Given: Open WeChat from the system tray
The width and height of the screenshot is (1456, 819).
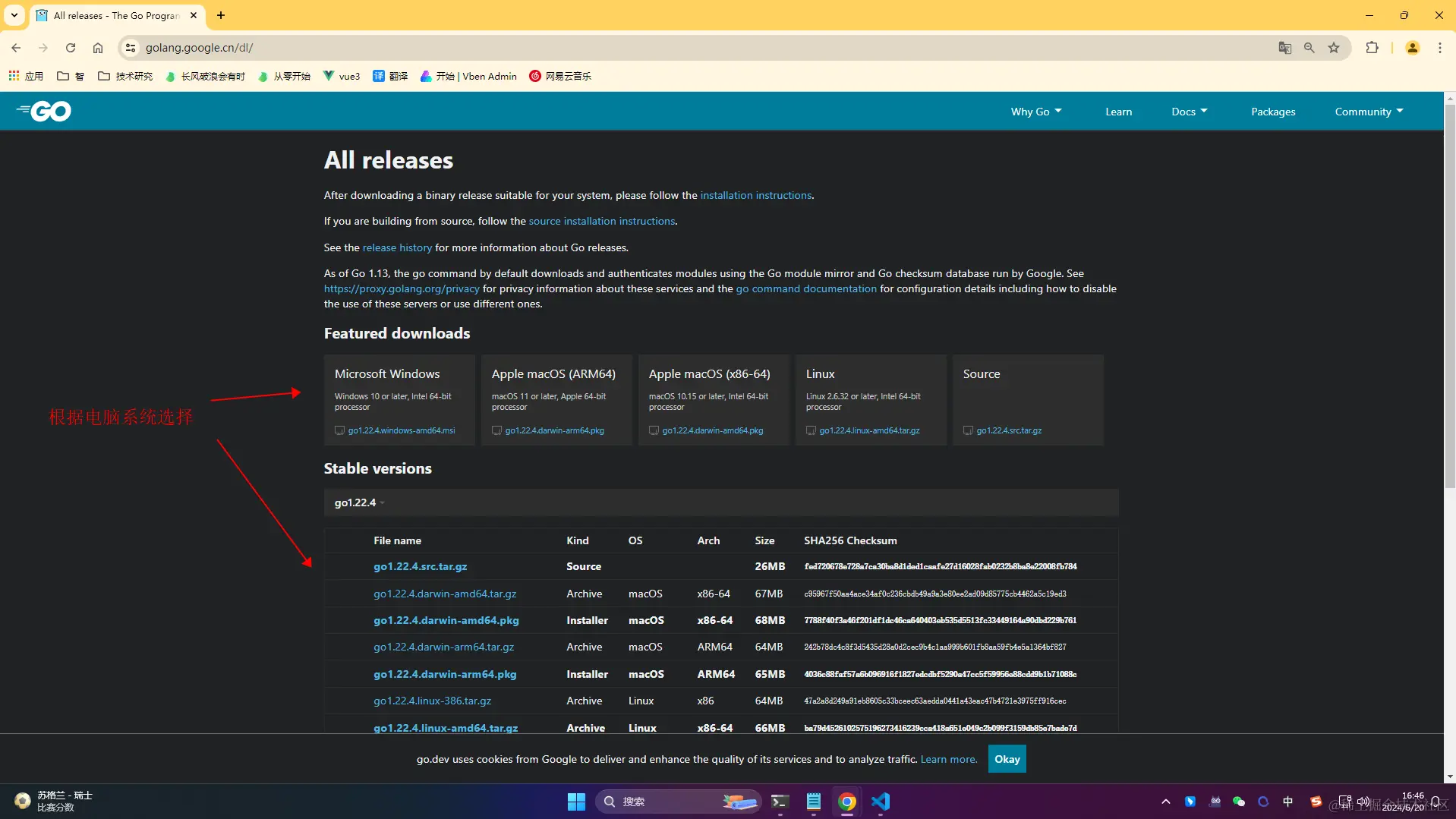Looking at the screenshot, I should tap(1239, 802).
